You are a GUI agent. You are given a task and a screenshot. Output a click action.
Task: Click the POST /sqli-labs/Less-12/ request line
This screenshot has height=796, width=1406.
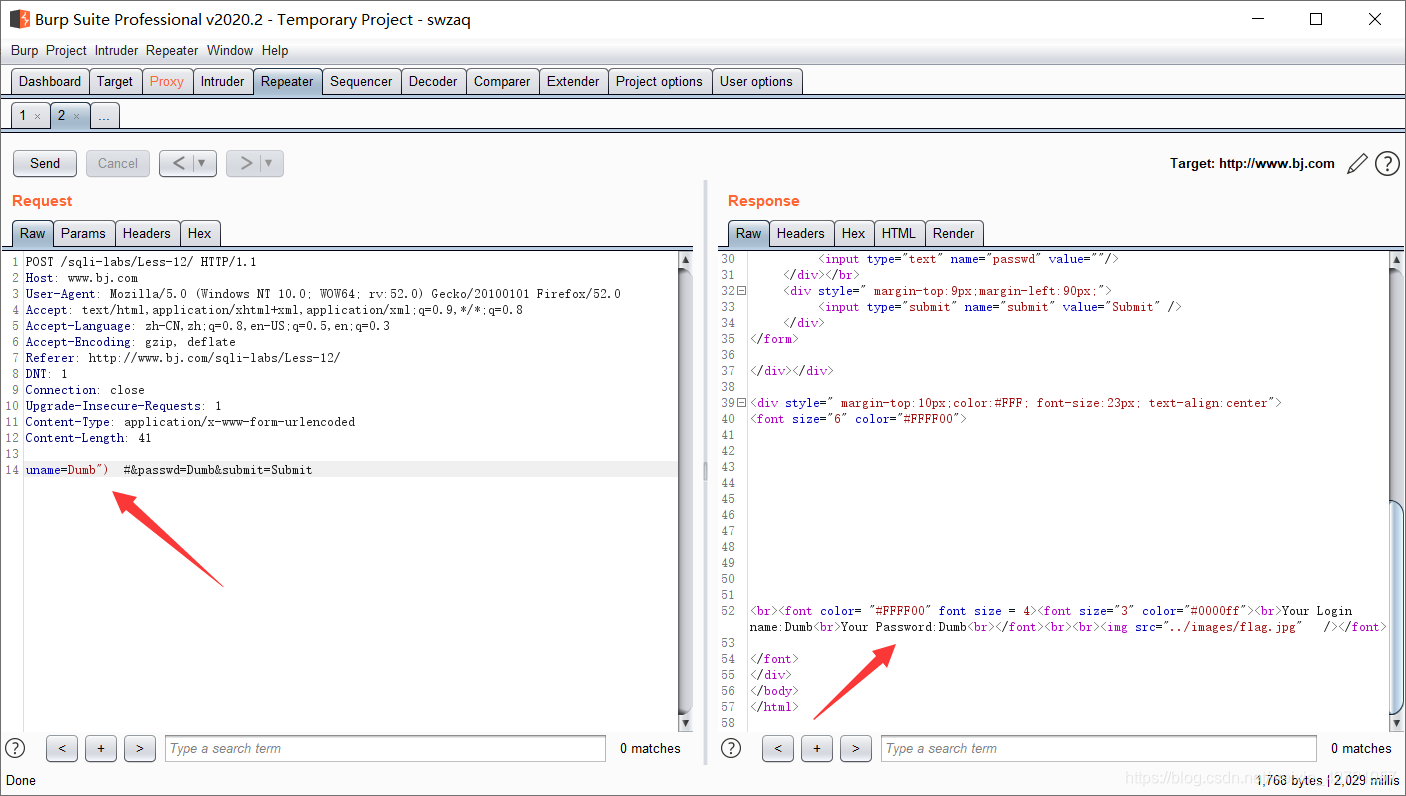141,262
